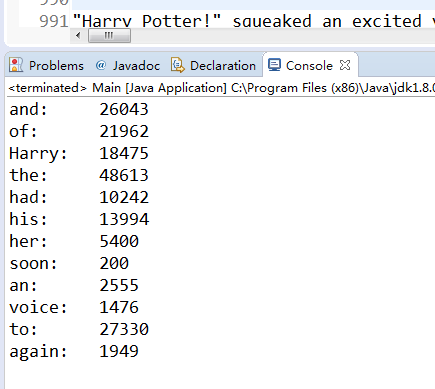This screenshot has height=389, width=435.
Task: Click the Problems view icon
Action: click(x=16, y=65)
